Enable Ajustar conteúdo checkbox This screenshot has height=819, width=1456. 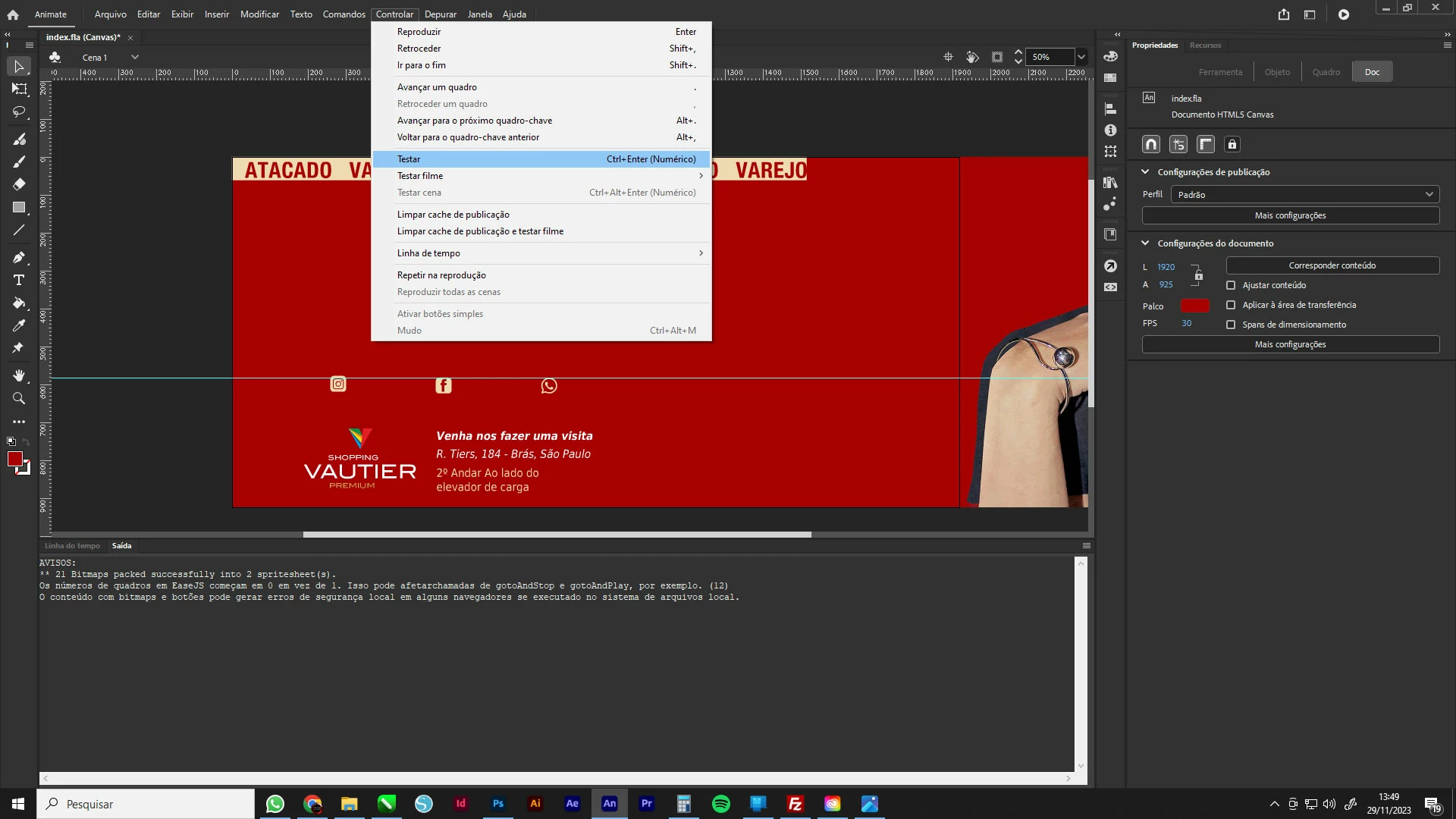pos(1231,285)
